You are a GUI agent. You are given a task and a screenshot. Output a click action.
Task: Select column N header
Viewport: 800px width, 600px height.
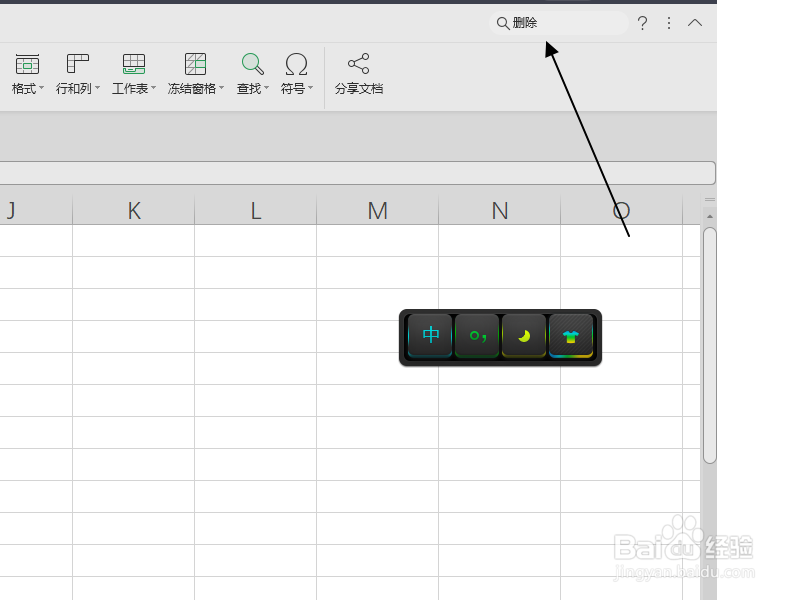499,210
